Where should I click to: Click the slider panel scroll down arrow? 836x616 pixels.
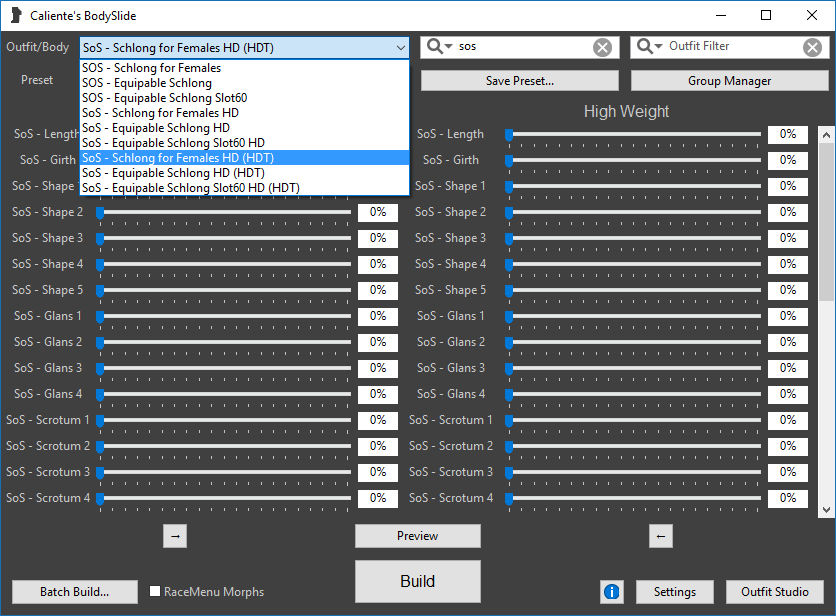click(x=826, y=510)
